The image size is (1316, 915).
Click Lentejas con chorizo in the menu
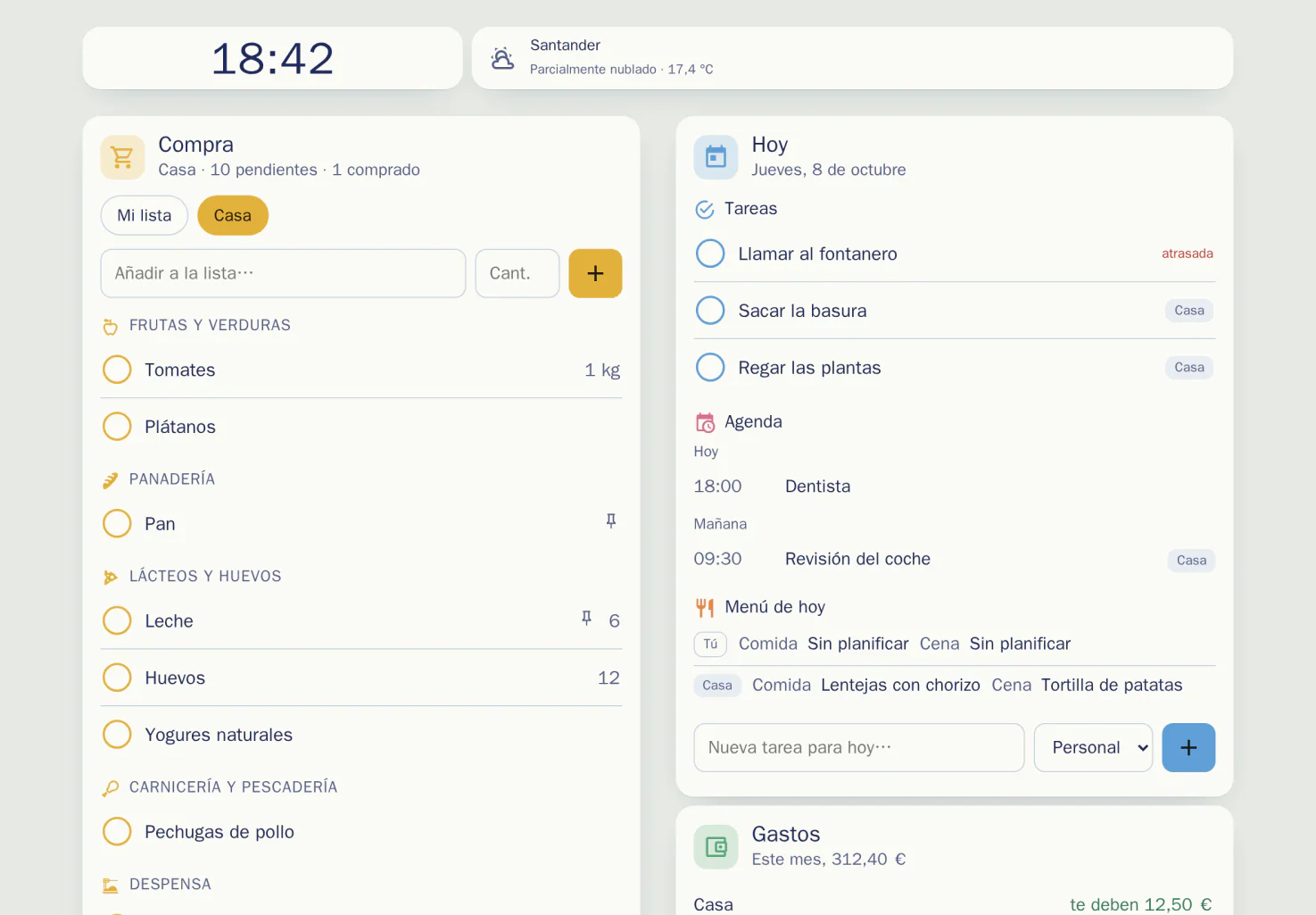pyautogui.click(x=900, y=685)
